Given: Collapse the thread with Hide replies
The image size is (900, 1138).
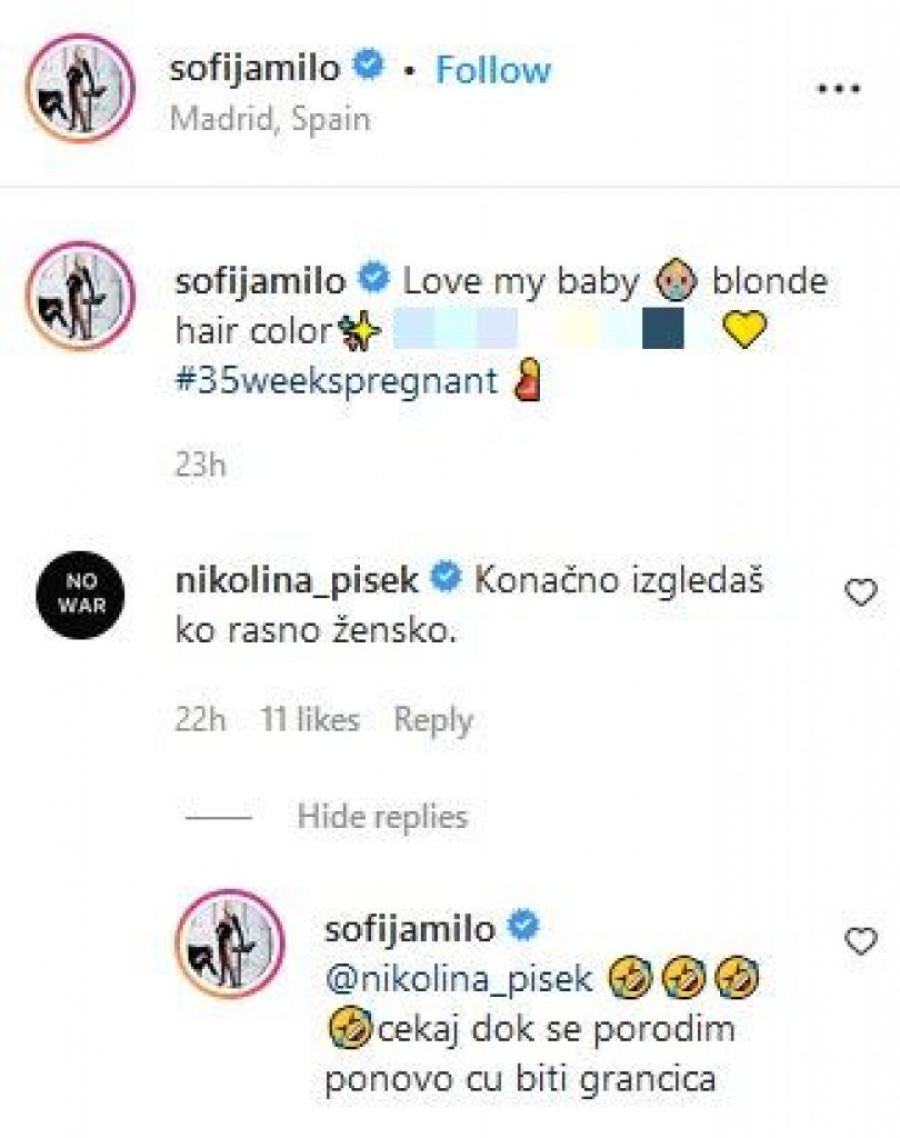Looking at the screenshot, I should [x=382, y=817].
